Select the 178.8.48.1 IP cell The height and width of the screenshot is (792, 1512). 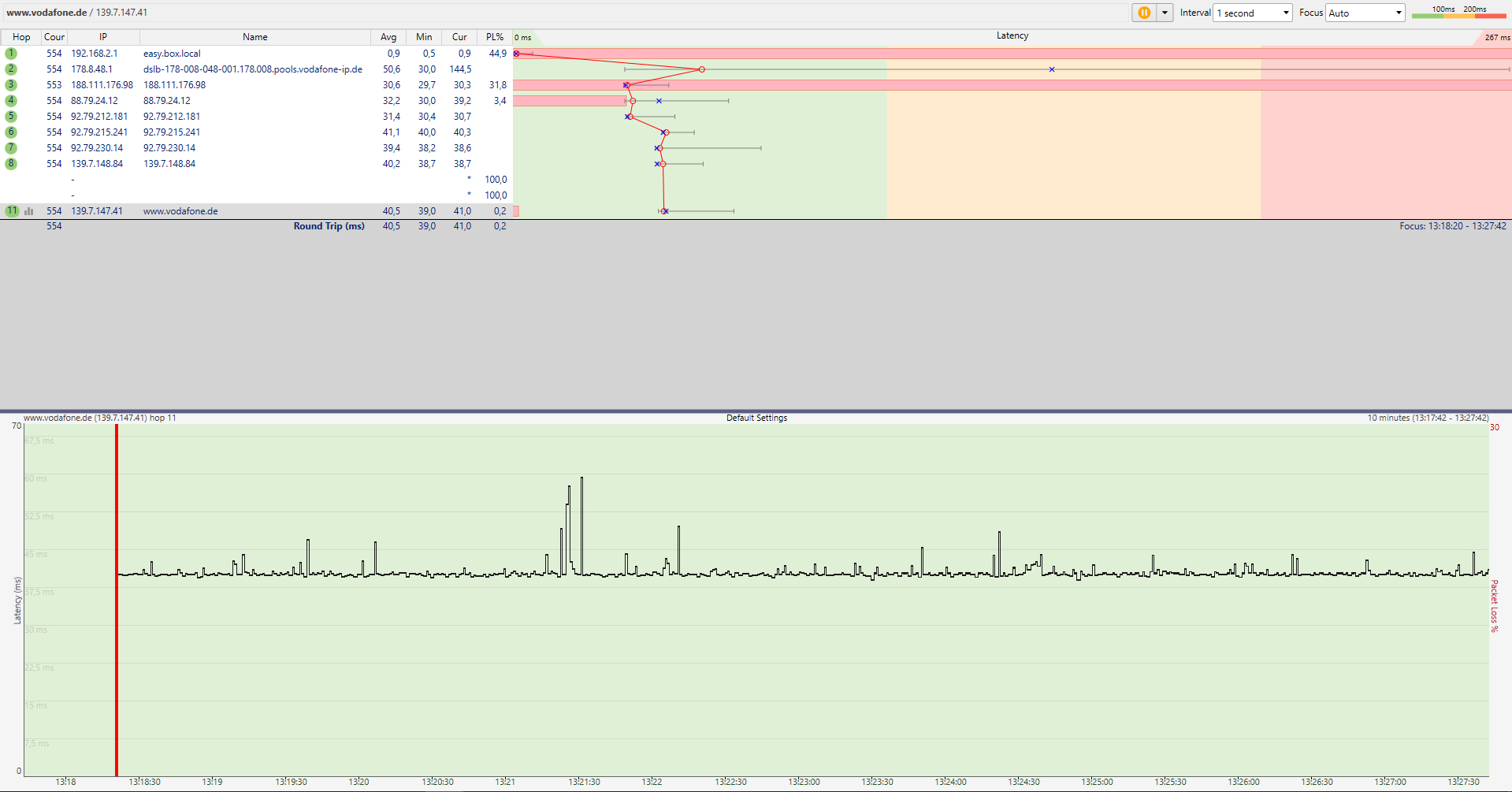pos(91,69)
